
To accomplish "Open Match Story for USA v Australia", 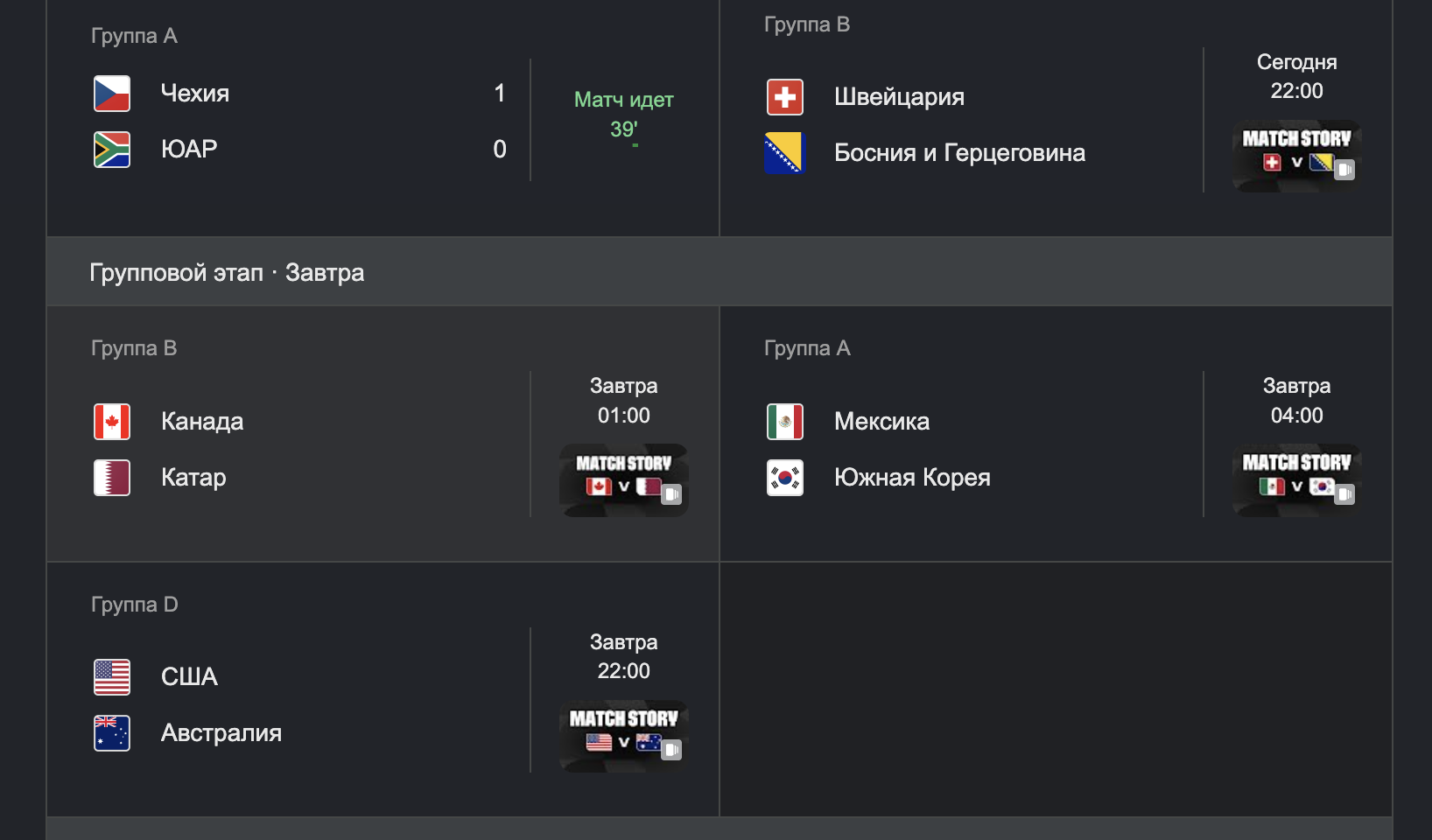I will [x=624, y=737].
